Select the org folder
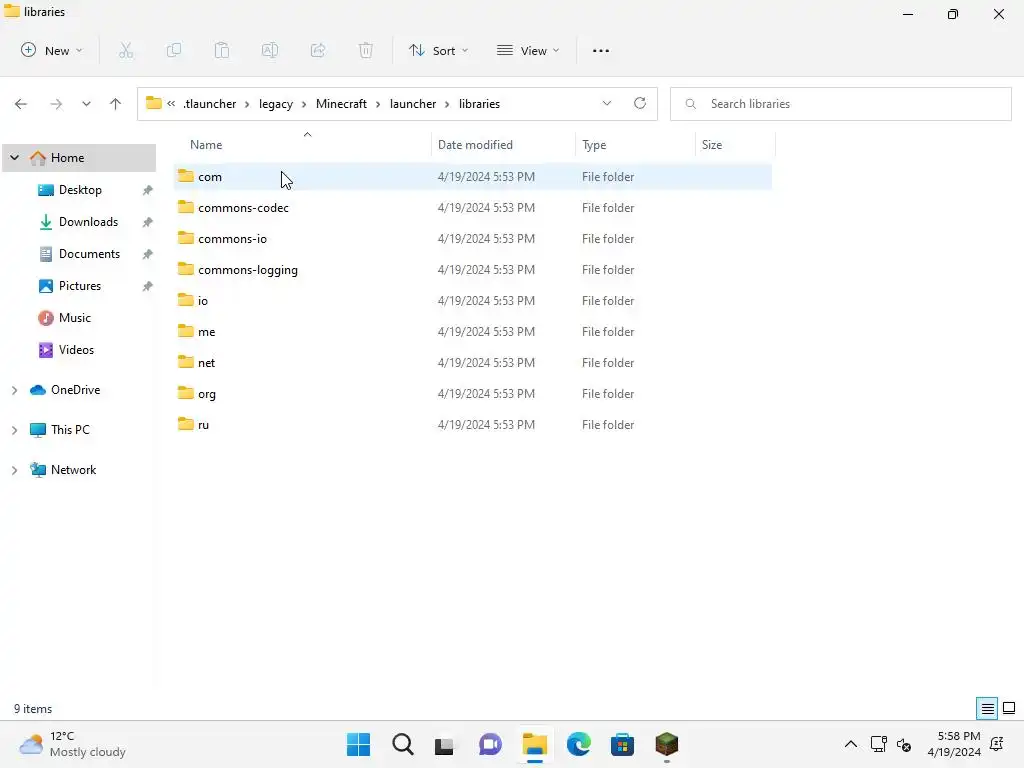Image resolution: width=1024 pixels, height=768 pixels. pos(473,394)
